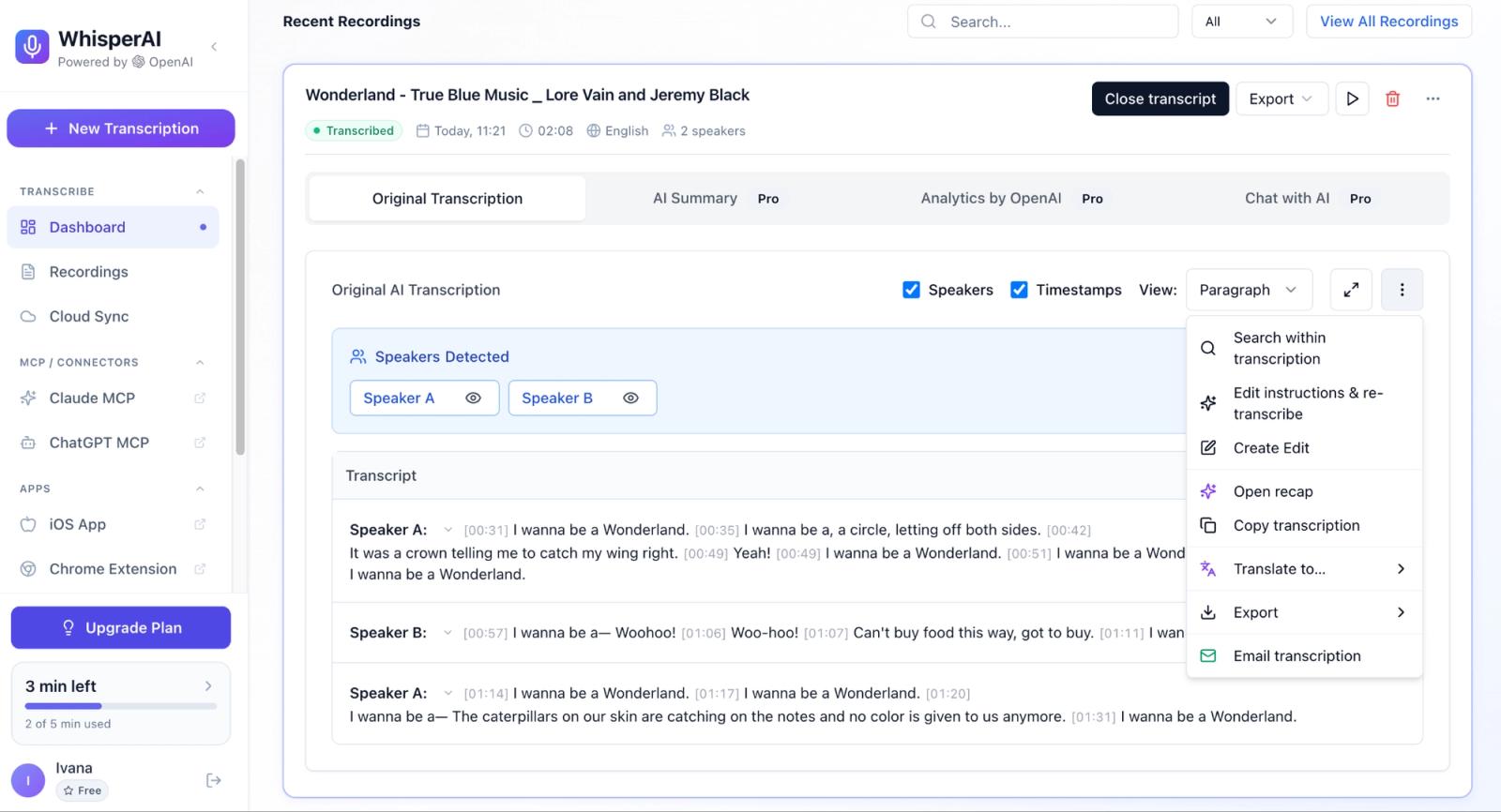
Task: Delete the recording with the trash icon
Action: click(1392, 98)
